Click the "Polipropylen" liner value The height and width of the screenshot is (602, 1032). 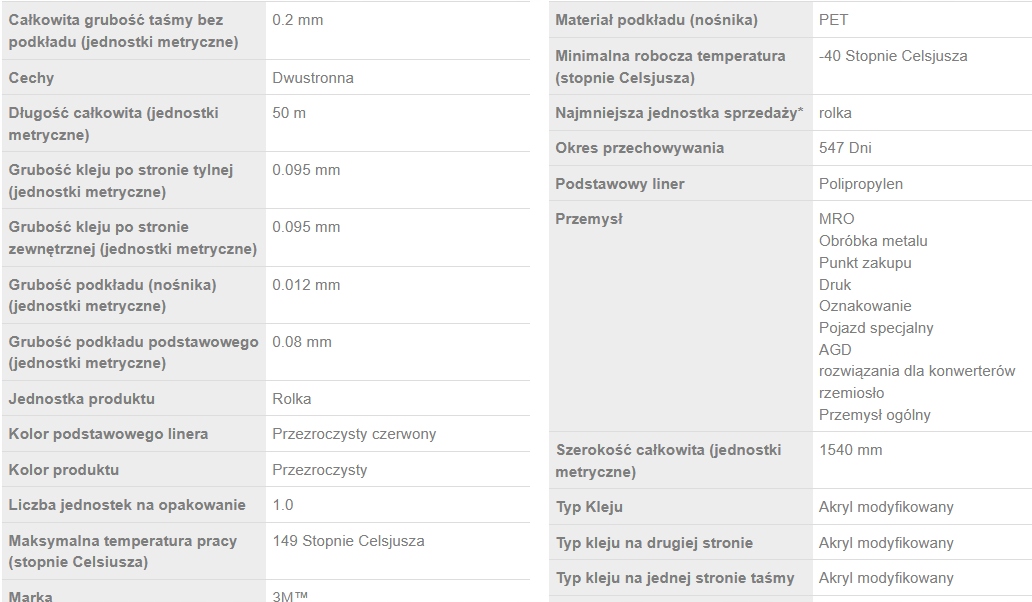(860, 184)
